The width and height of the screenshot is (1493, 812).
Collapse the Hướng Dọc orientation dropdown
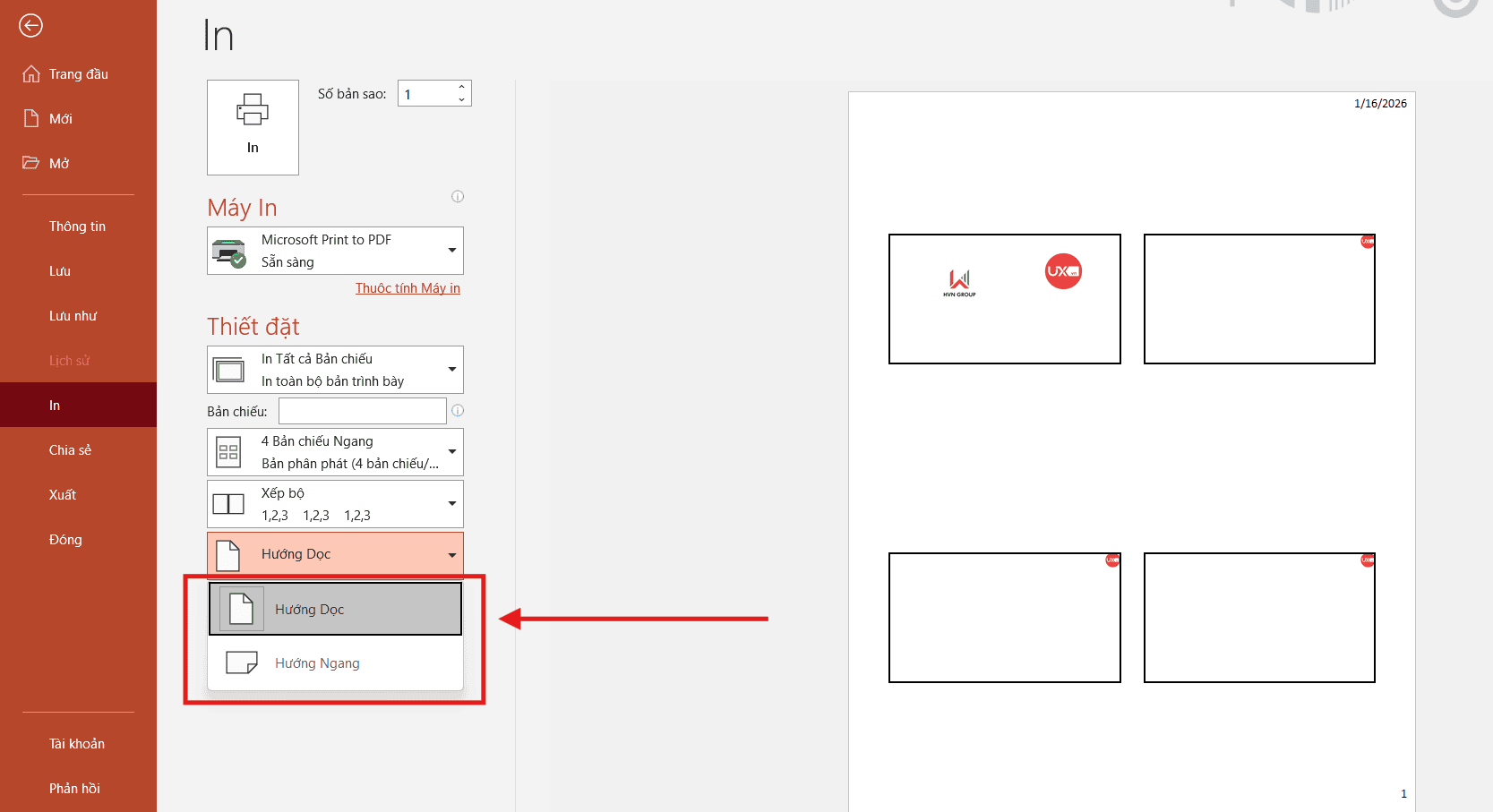click(335, 555)
